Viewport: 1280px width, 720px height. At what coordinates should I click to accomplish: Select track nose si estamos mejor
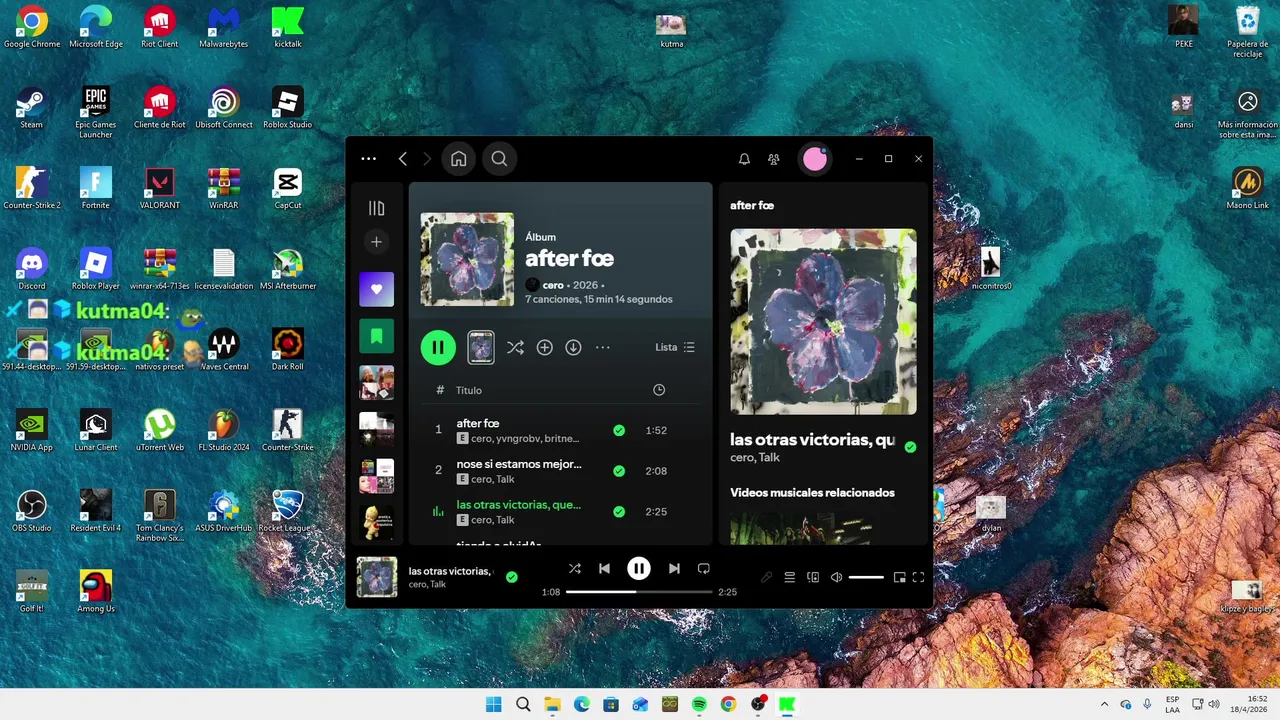click(561, 471)
